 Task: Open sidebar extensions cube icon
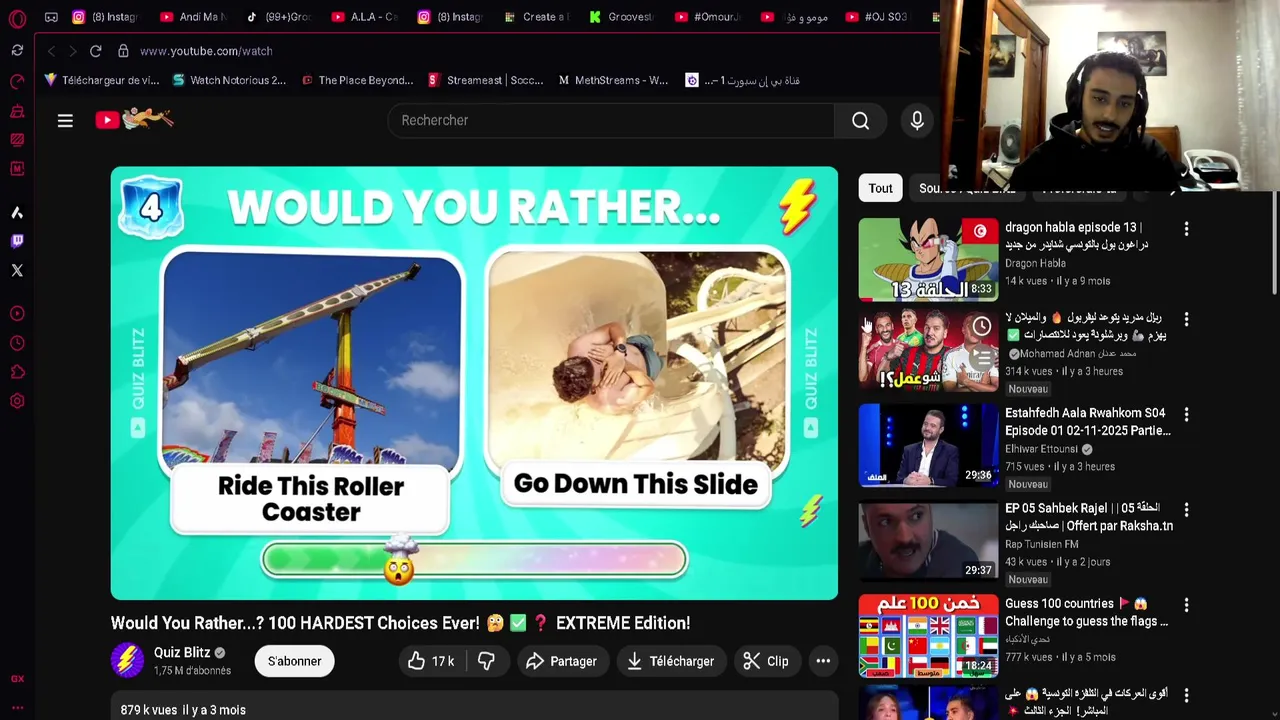pyautogui.click(x=17, y=373)
